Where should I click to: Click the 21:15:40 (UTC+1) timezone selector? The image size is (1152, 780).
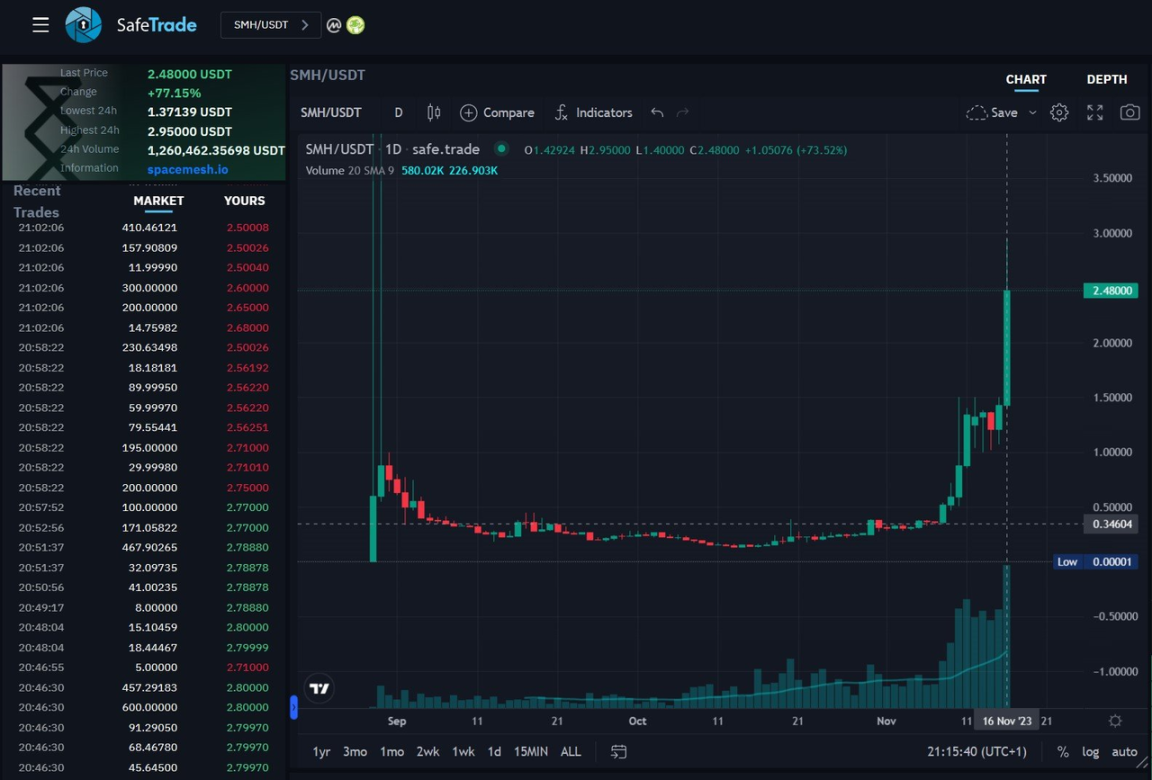pyautogui.click(x=977, y=751)
